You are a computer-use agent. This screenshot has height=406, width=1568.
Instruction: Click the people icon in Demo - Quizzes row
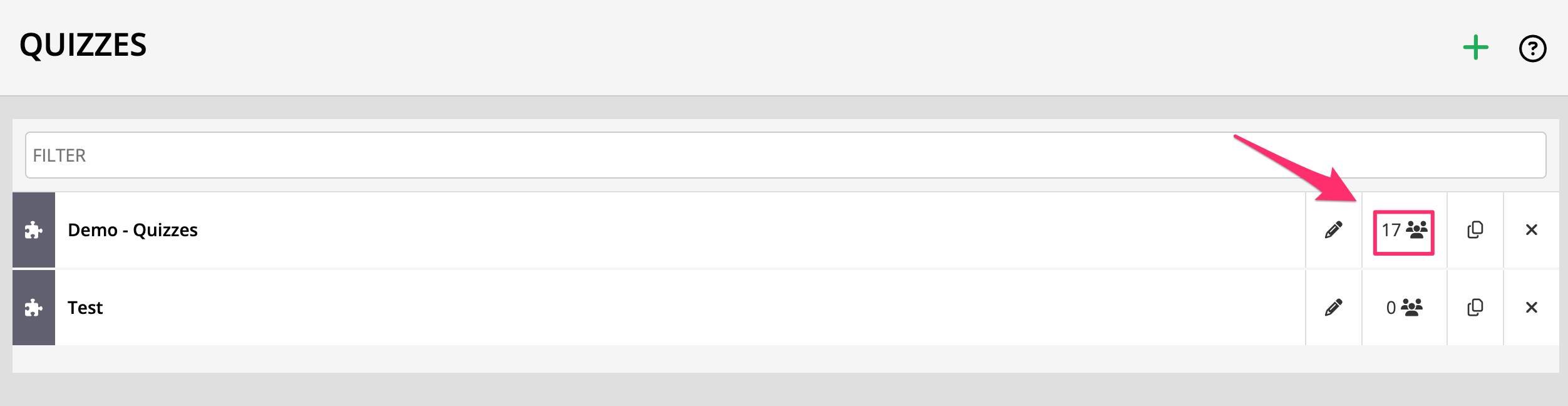pyautogui.click(x=1416, y=230)
